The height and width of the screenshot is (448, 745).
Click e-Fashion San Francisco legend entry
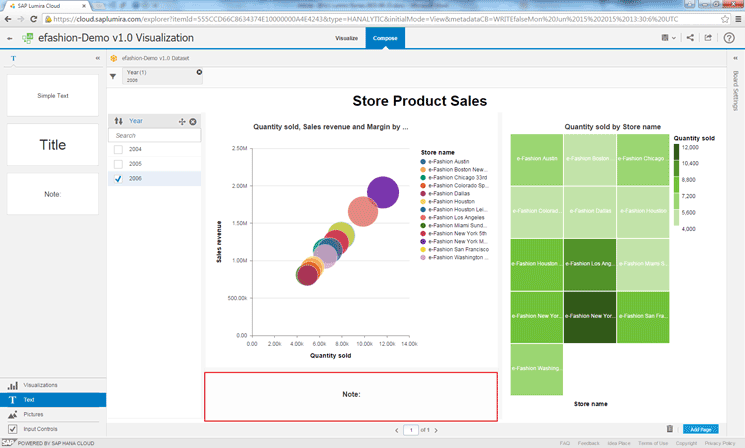pyautogui.click(x=454, y=249)
